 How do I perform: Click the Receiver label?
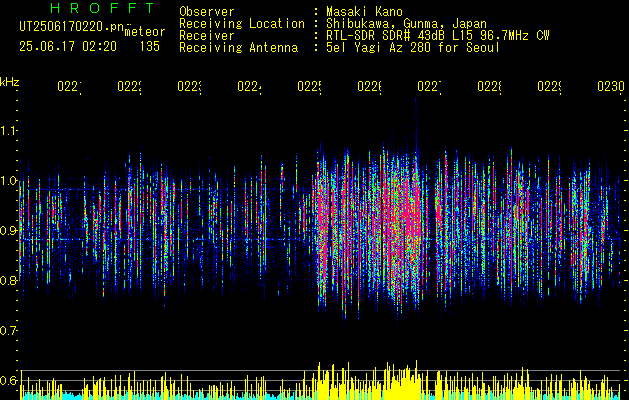tap(207, 36)
